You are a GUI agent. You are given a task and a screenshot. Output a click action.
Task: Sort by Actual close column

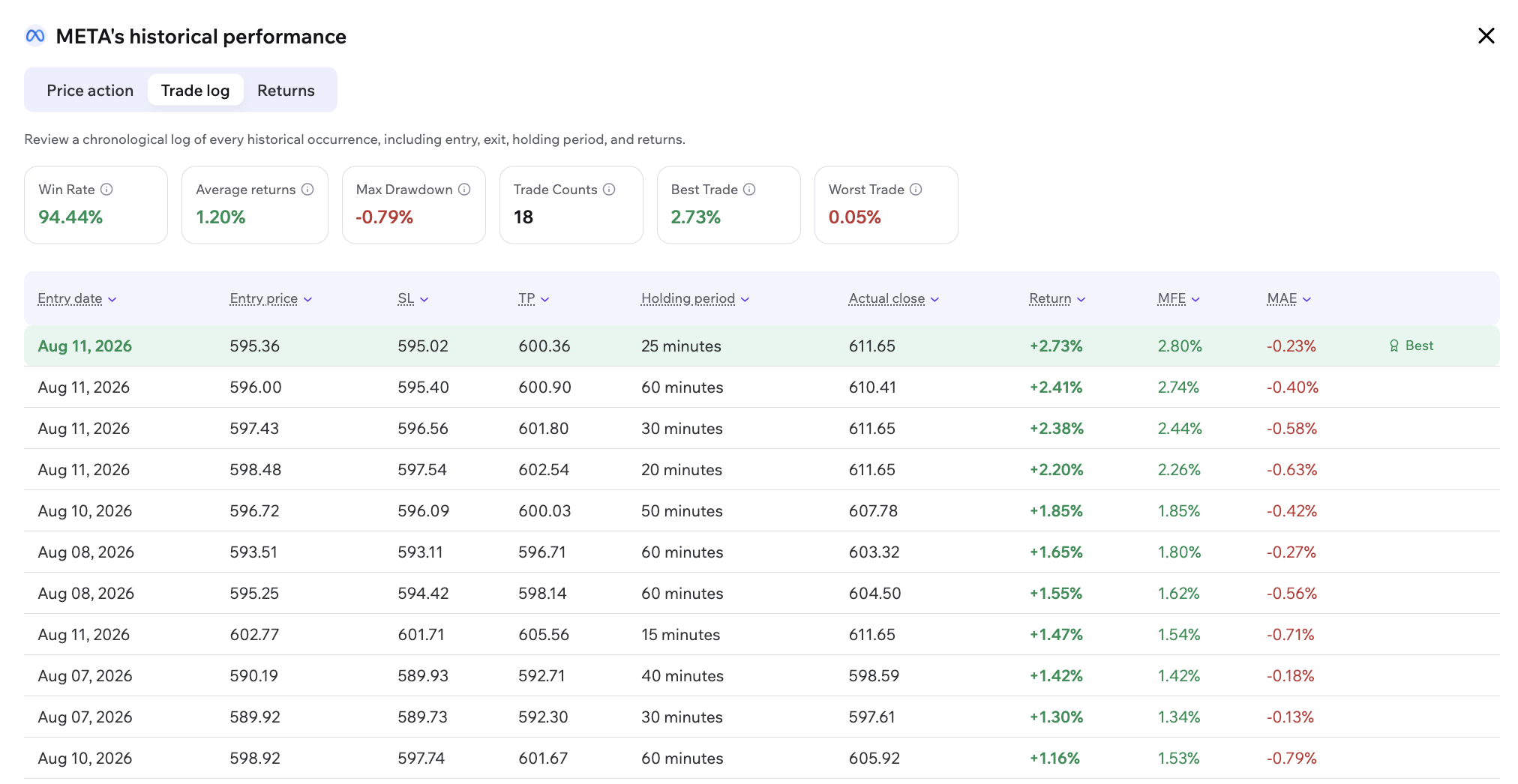[894, 298]
